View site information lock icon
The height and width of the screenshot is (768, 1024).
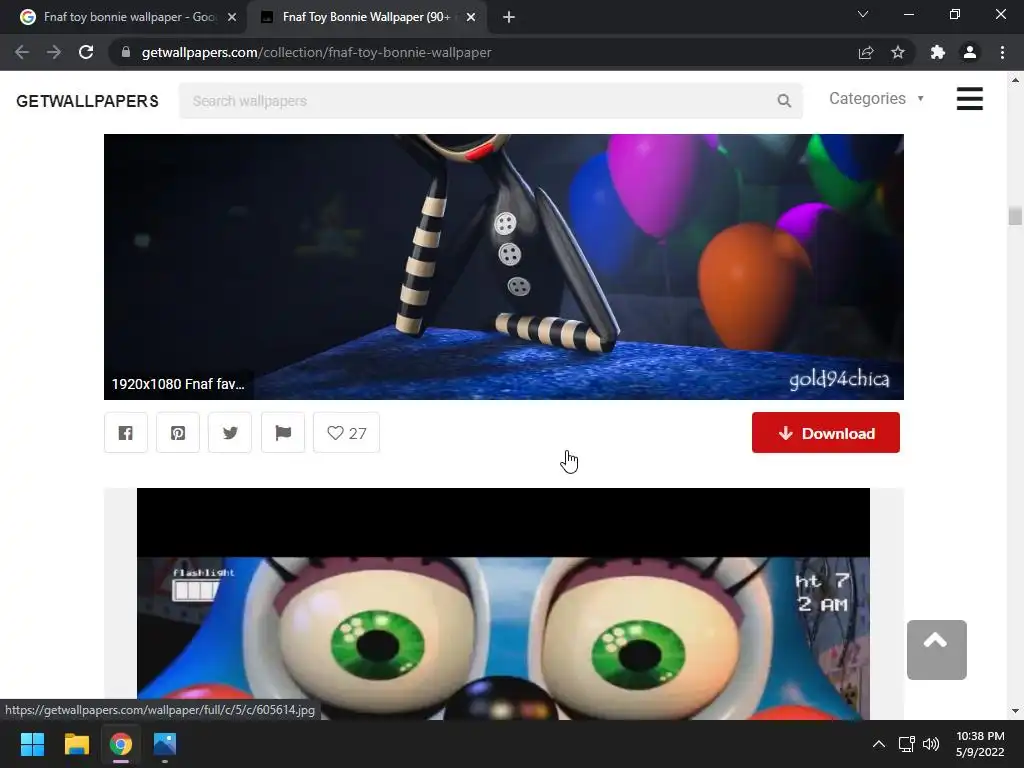[x=126, y=52]
